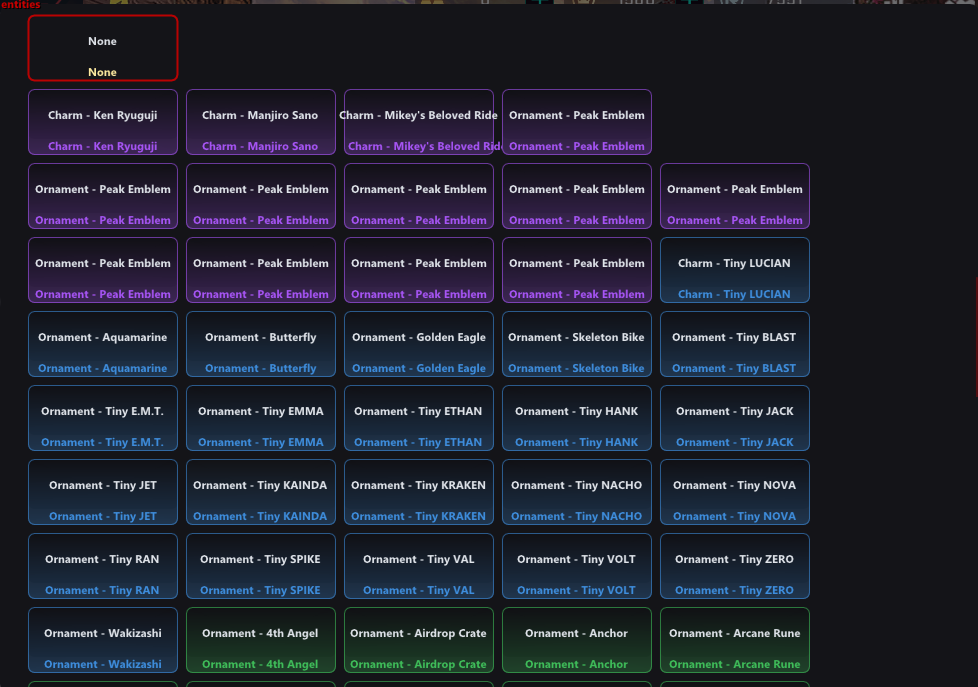
Task: Choose the Ornament - Tiny KAINDA card
Action: point(261,492)
